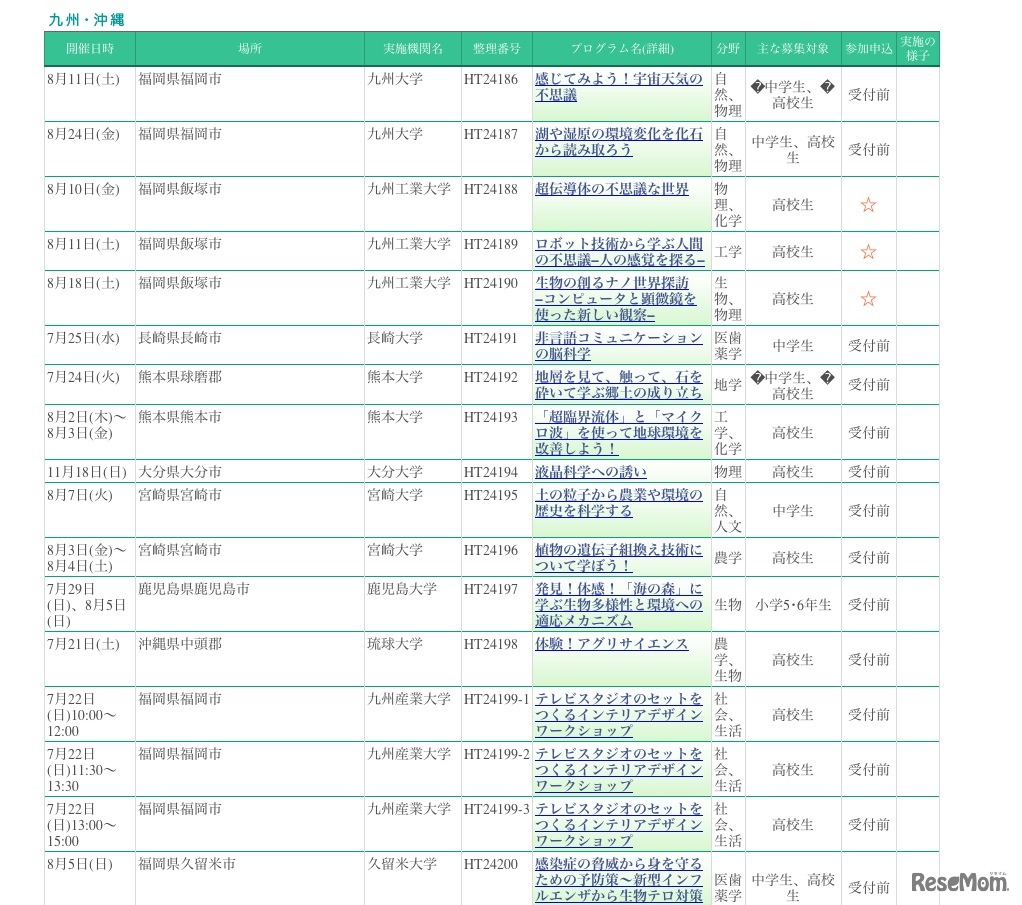
Task: Open the TV studio workshop link for HT24199-1
Action: 618,715
